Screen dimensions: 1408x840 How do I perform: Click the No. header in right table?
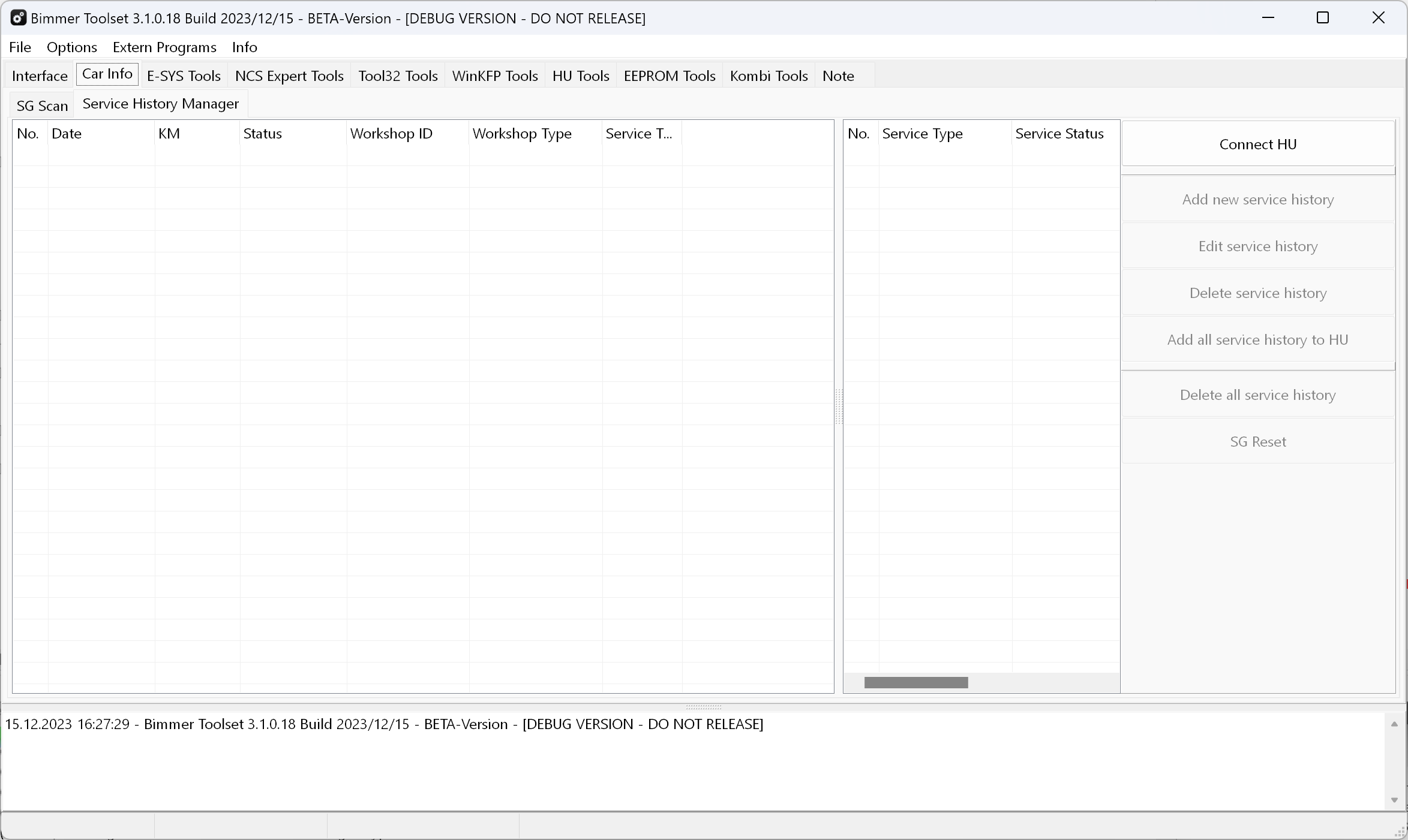tap(861, 134)
